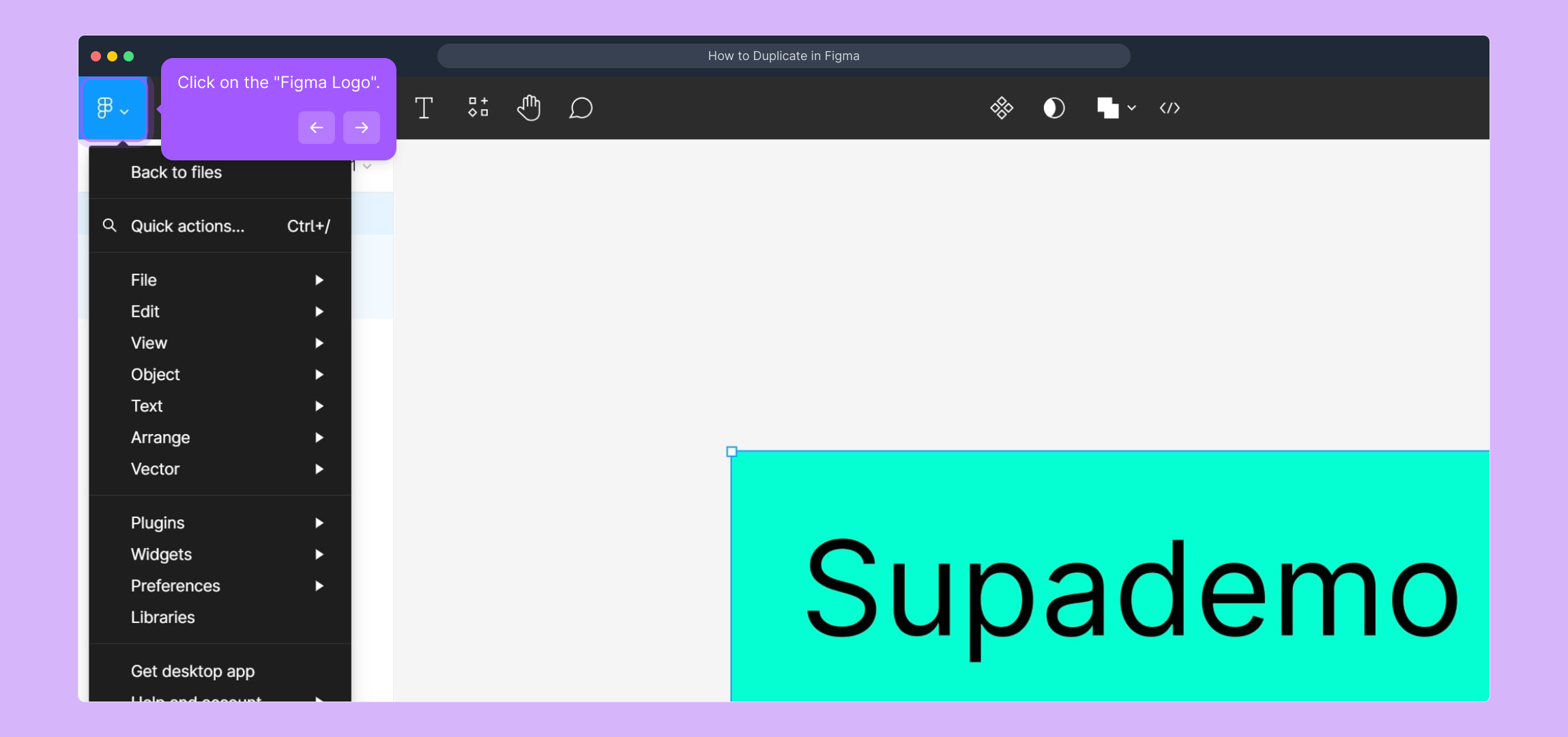Screen dimensions: 1568x737
Task: Select the Resources components tool icon
Action: (x=478, y=108)
